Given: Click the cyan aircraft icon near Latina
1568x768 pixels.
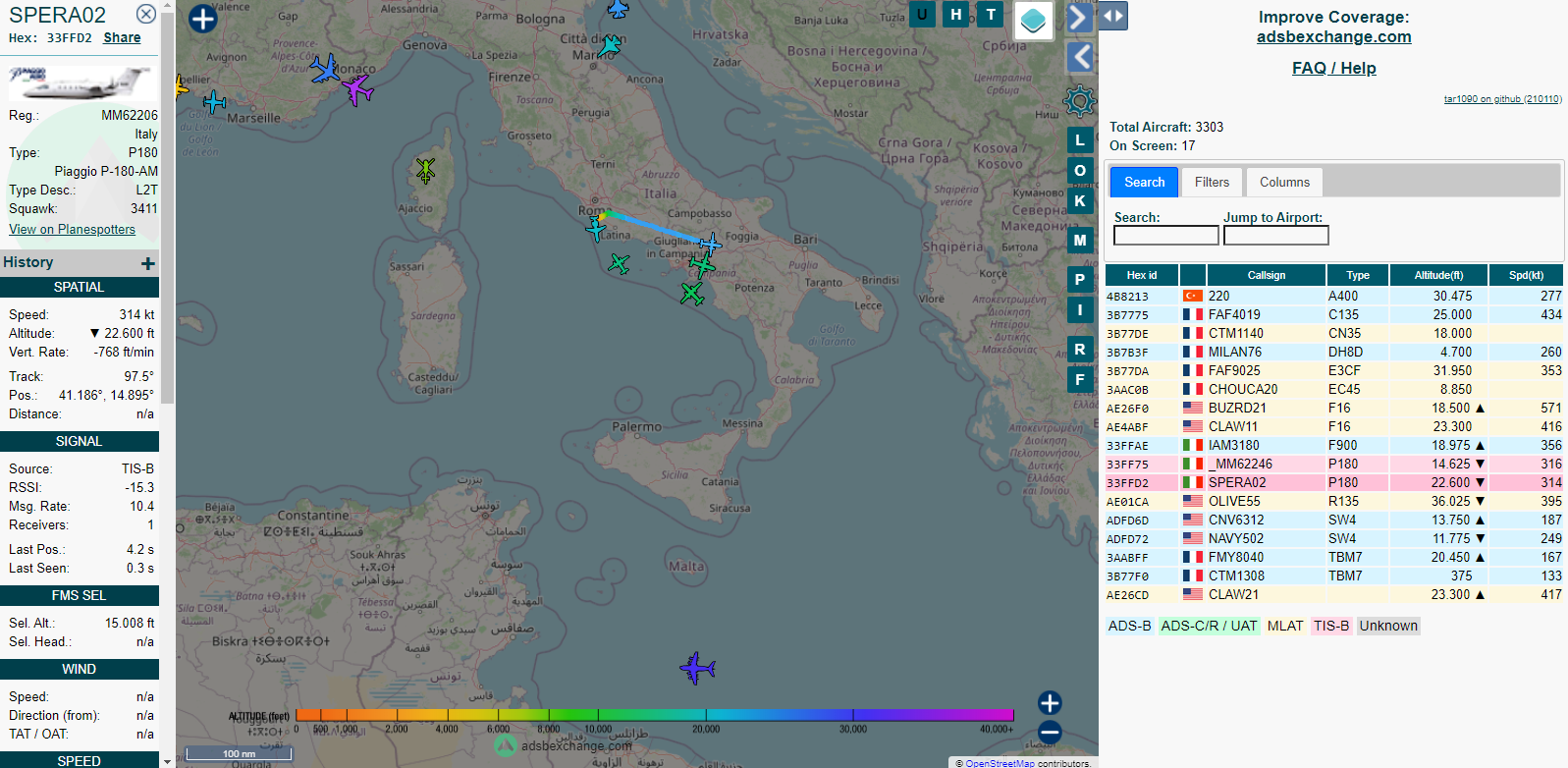Looking at the screenshot, I should click(596, 231).
